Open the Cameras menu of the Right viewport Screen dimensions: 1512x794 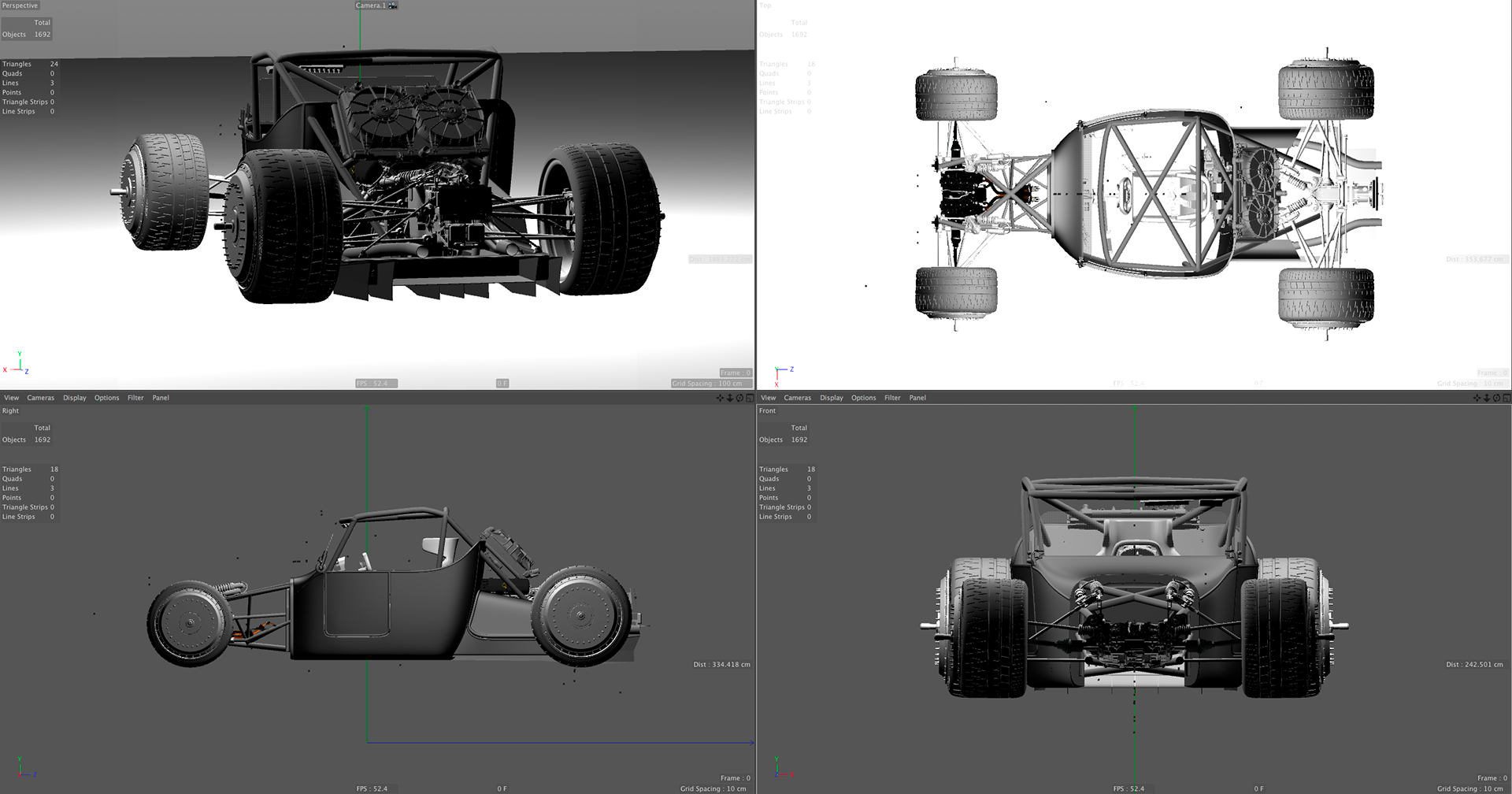(41, 398)
